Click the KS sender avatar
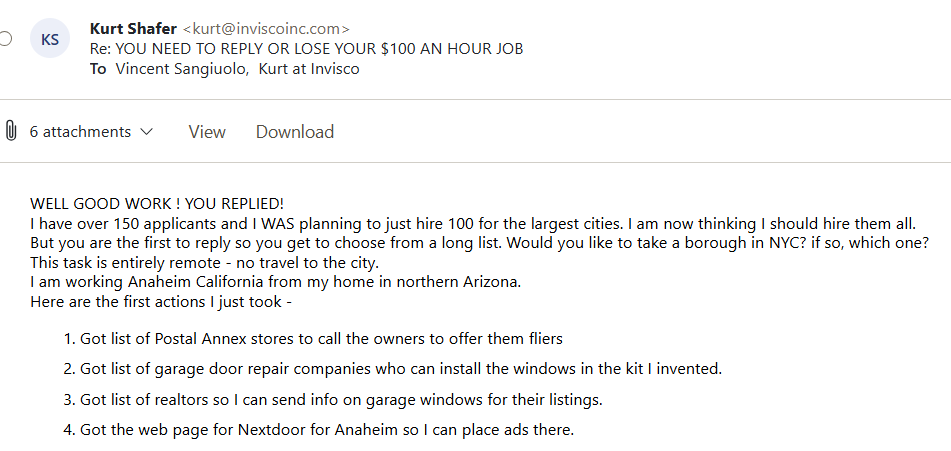Screen dimensions: 951x451 point(49,39)
